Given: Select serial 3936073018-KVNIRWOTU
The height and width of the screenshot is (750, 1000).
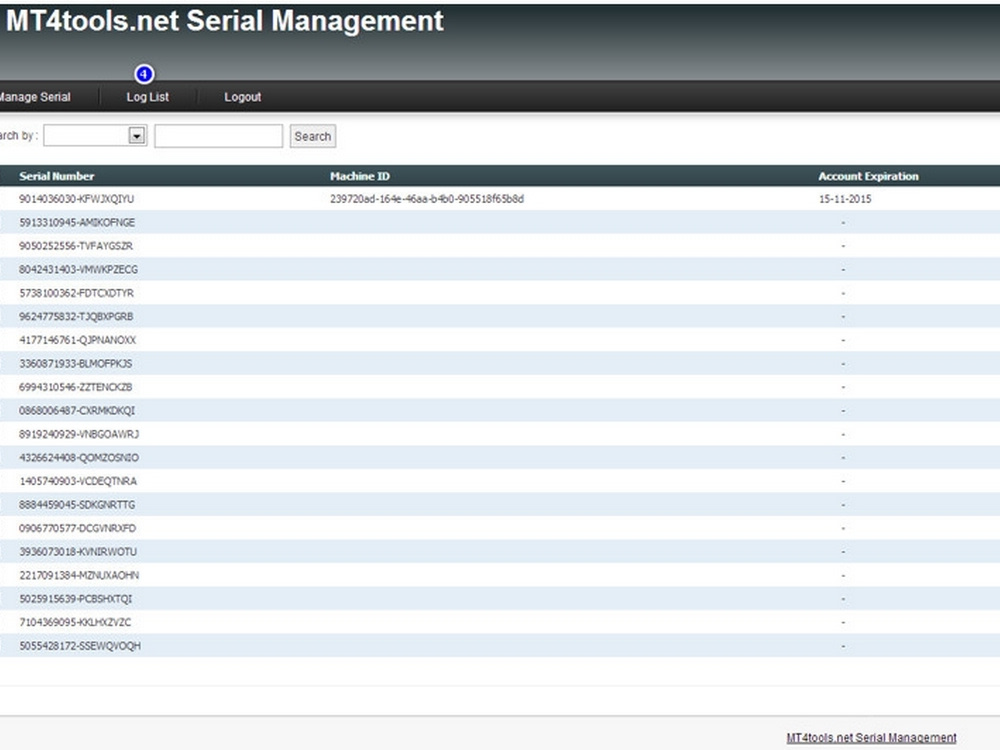Looking at the screenshot, I should [x=78, y=552].
